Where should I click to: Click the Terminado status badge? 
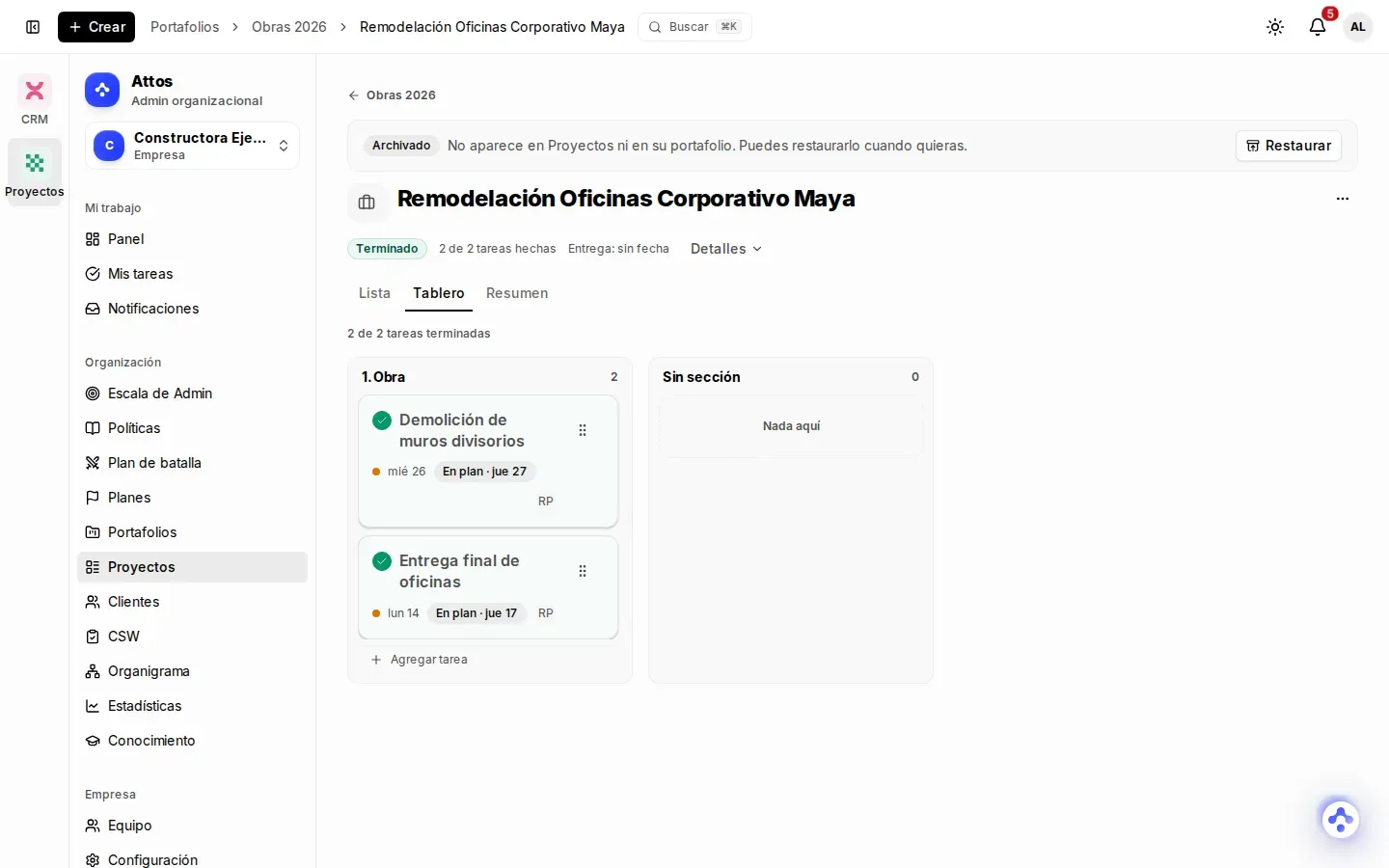387,249
